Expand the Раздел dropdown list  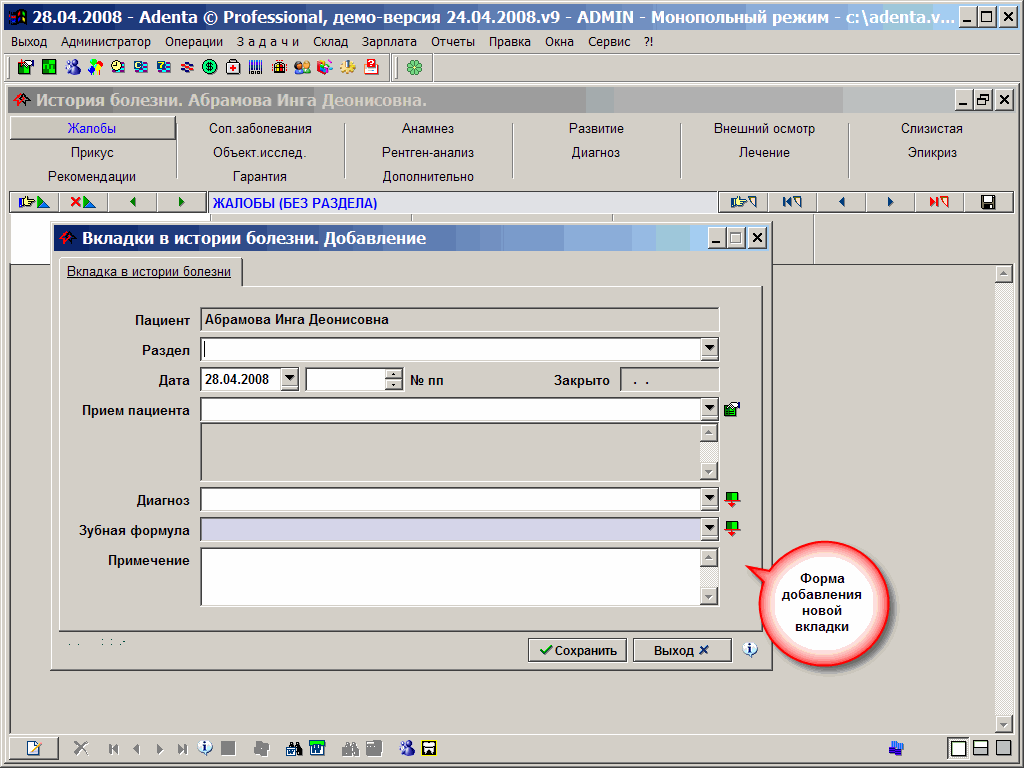pyautogui.click(x=709, y=349)
